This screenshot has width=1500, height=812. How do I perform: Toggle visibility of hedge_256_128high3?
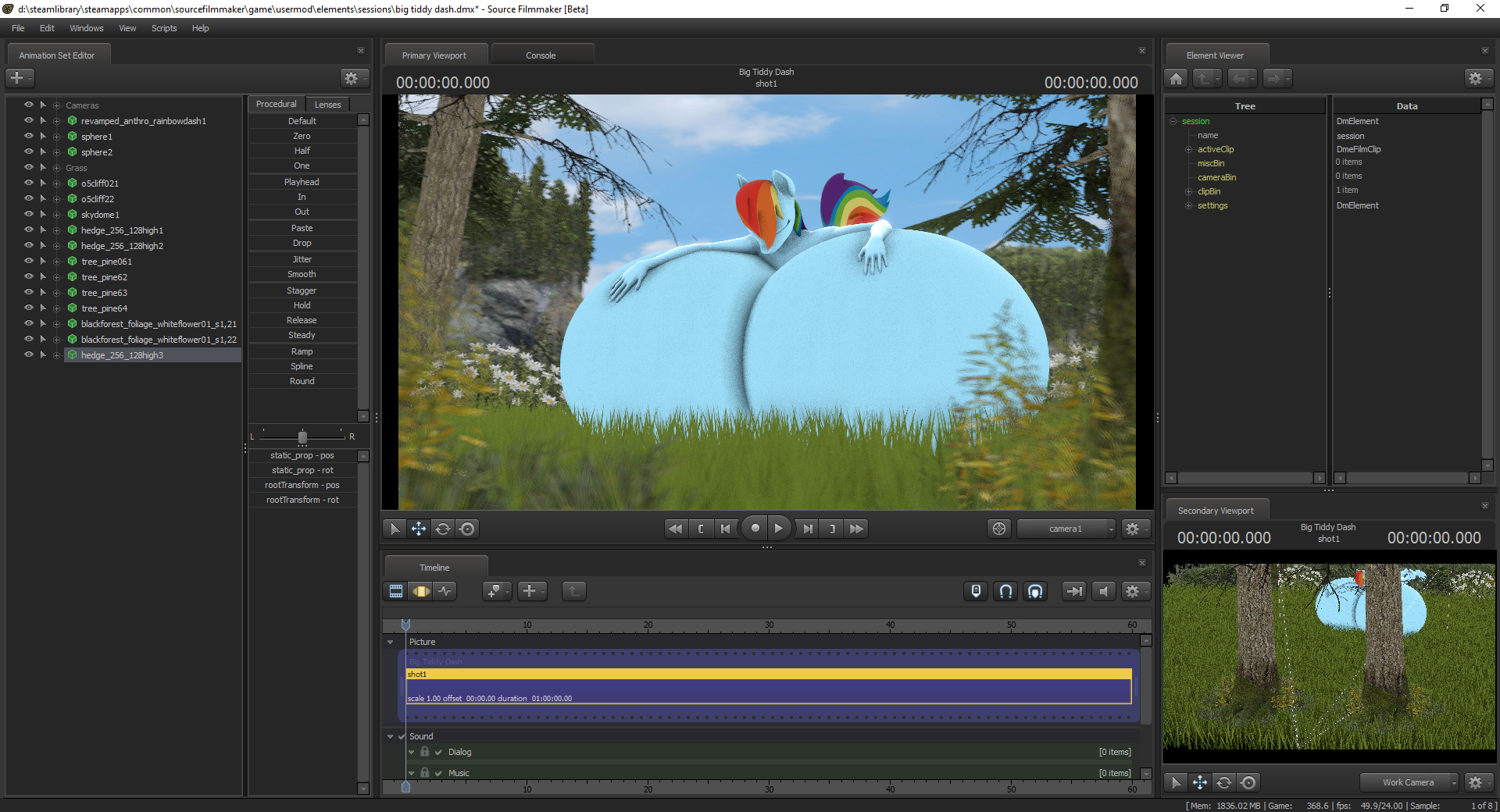(x=29, y=354)
